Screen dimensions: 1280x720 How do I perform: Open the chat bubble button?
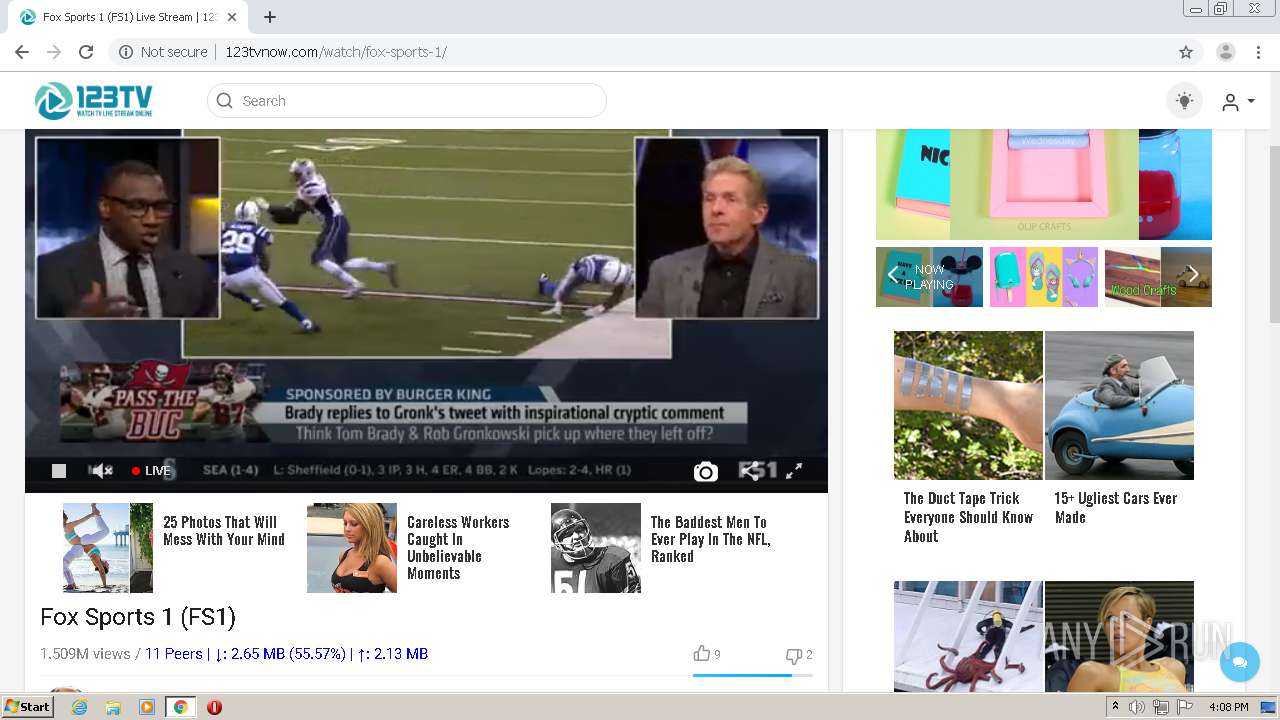[x=1240, y=662]
